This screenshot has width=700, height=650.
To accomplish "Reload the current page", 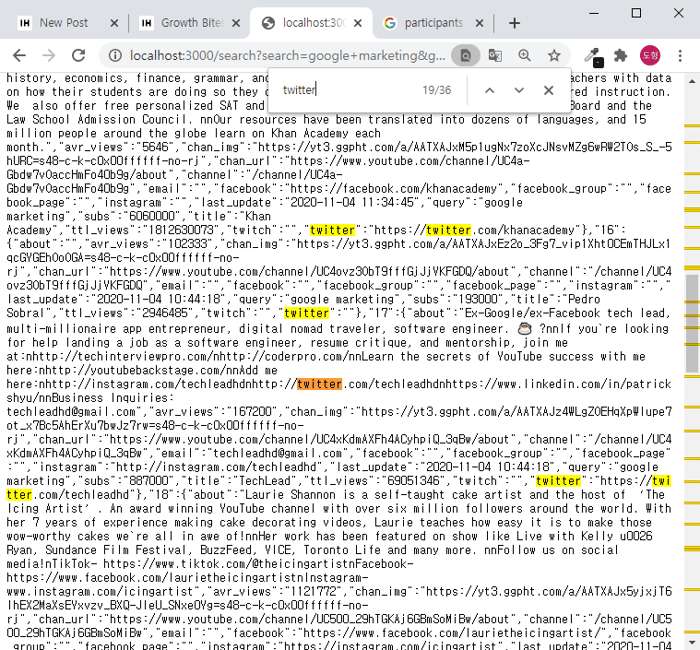I will click(x=79, y=56).
